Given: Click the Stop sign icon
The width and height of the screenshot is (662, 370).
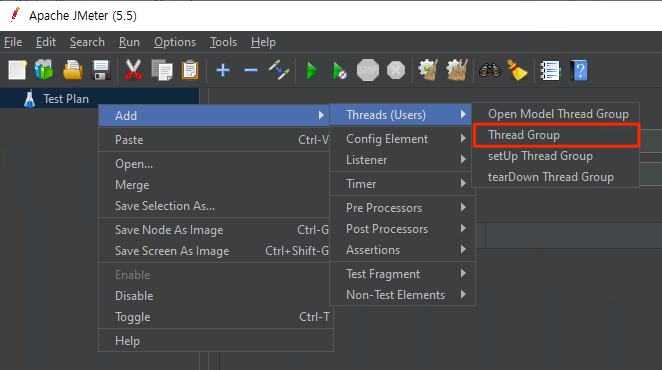Looking at the screenshot, I should pos(368,70).
